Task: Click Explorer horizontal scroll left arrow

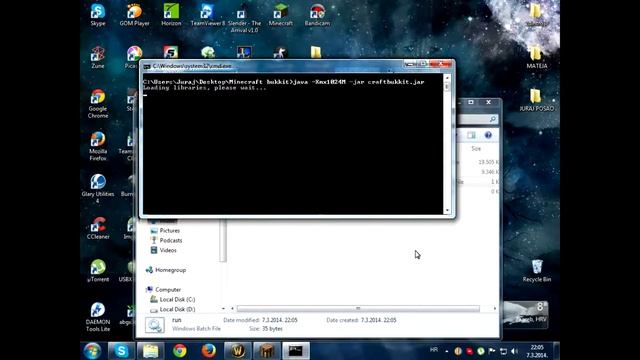Action: tap(232, 309)
